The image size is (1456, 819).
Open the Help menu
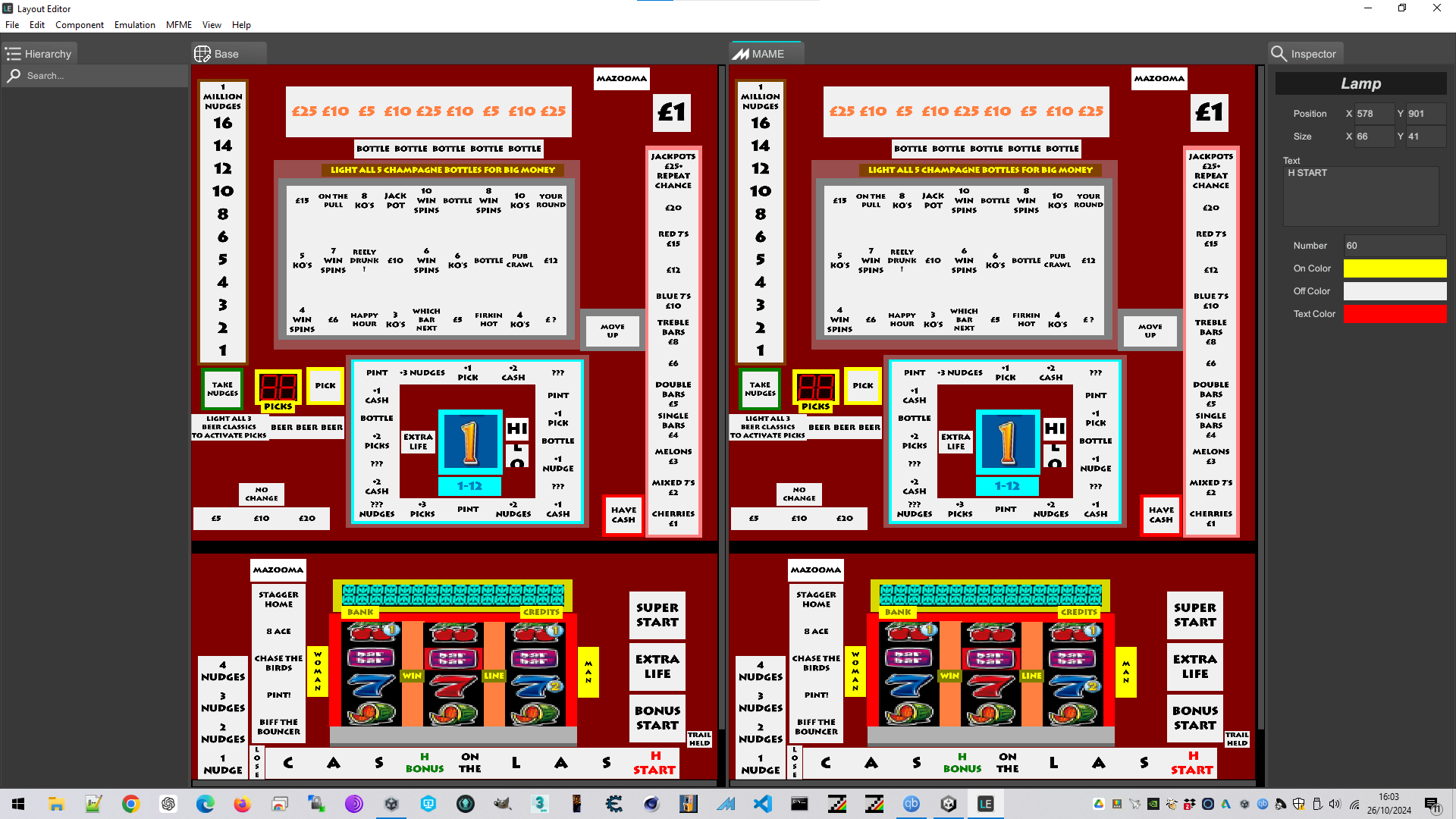click(x=241, y=25)
